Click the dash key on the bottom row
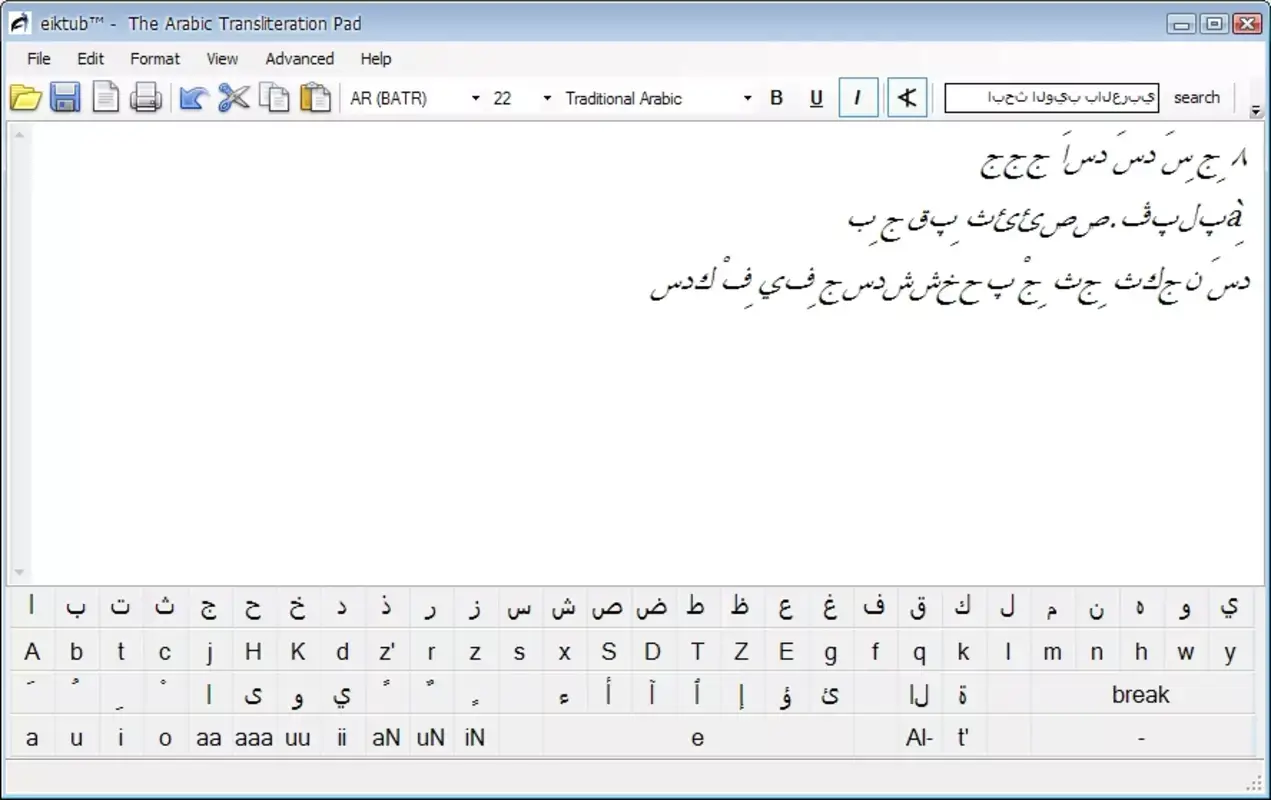The image size is (1271, 800). coord(1141,739)
